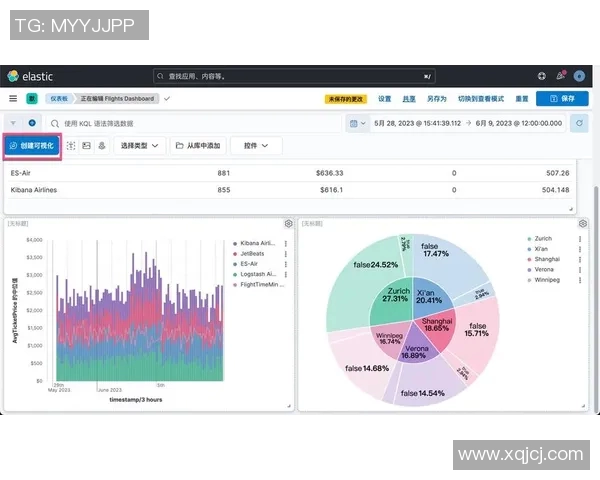
Task: Open pie chart panel gear options
Action: point(582,224)
